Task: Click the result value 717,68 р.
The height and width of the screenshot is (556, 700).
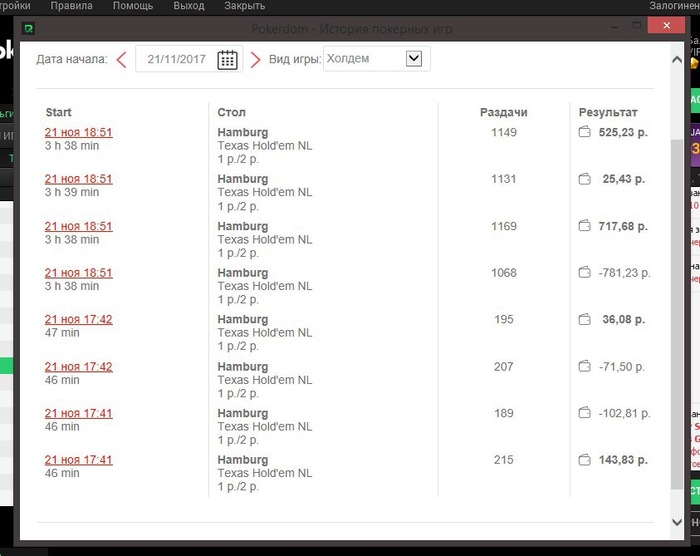Action: coord(623,226)
